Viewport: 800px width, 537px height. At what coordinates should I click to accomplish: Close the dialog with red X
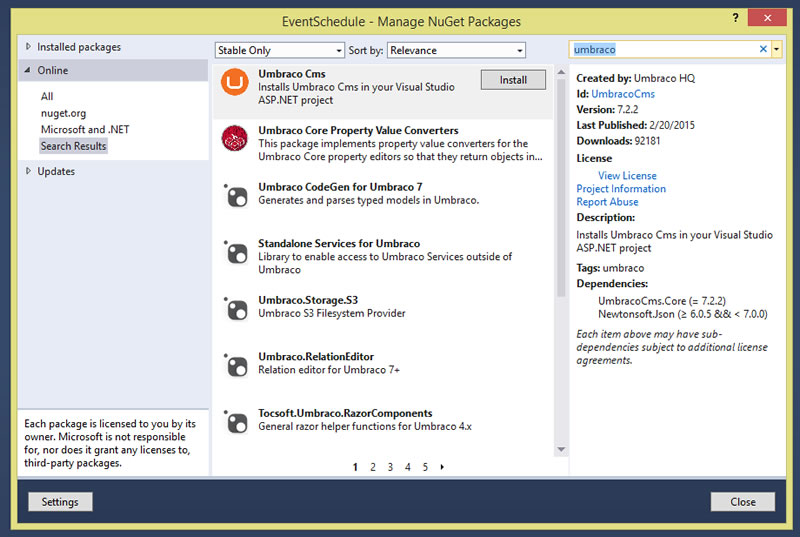tap(767, 18)
